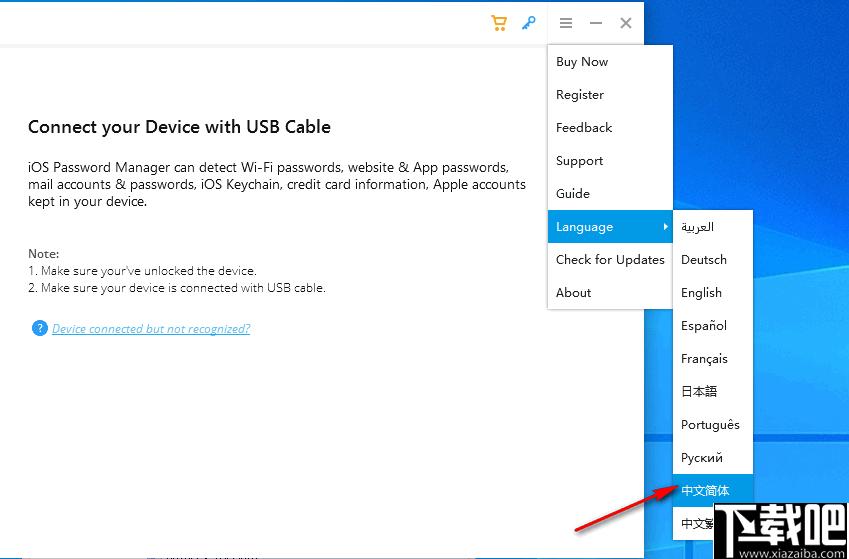Open 'Device connected but not recognized?' link
Image resolution: width=849 pixels, height=559 pixels.
coord(151,329)
